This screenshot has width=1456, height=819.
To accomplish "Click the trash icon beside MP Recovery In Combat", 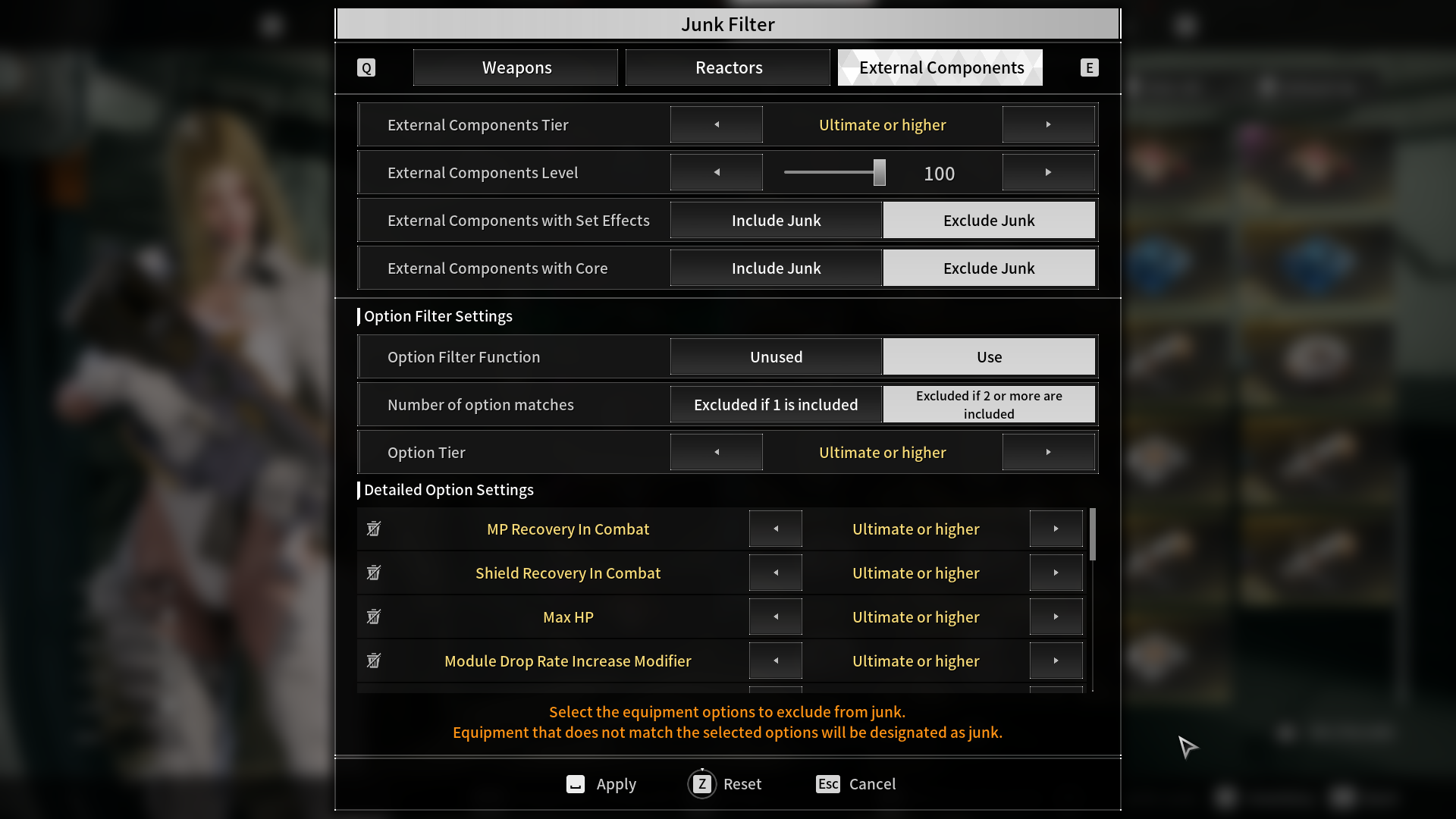I will click(x=374, y=529).
